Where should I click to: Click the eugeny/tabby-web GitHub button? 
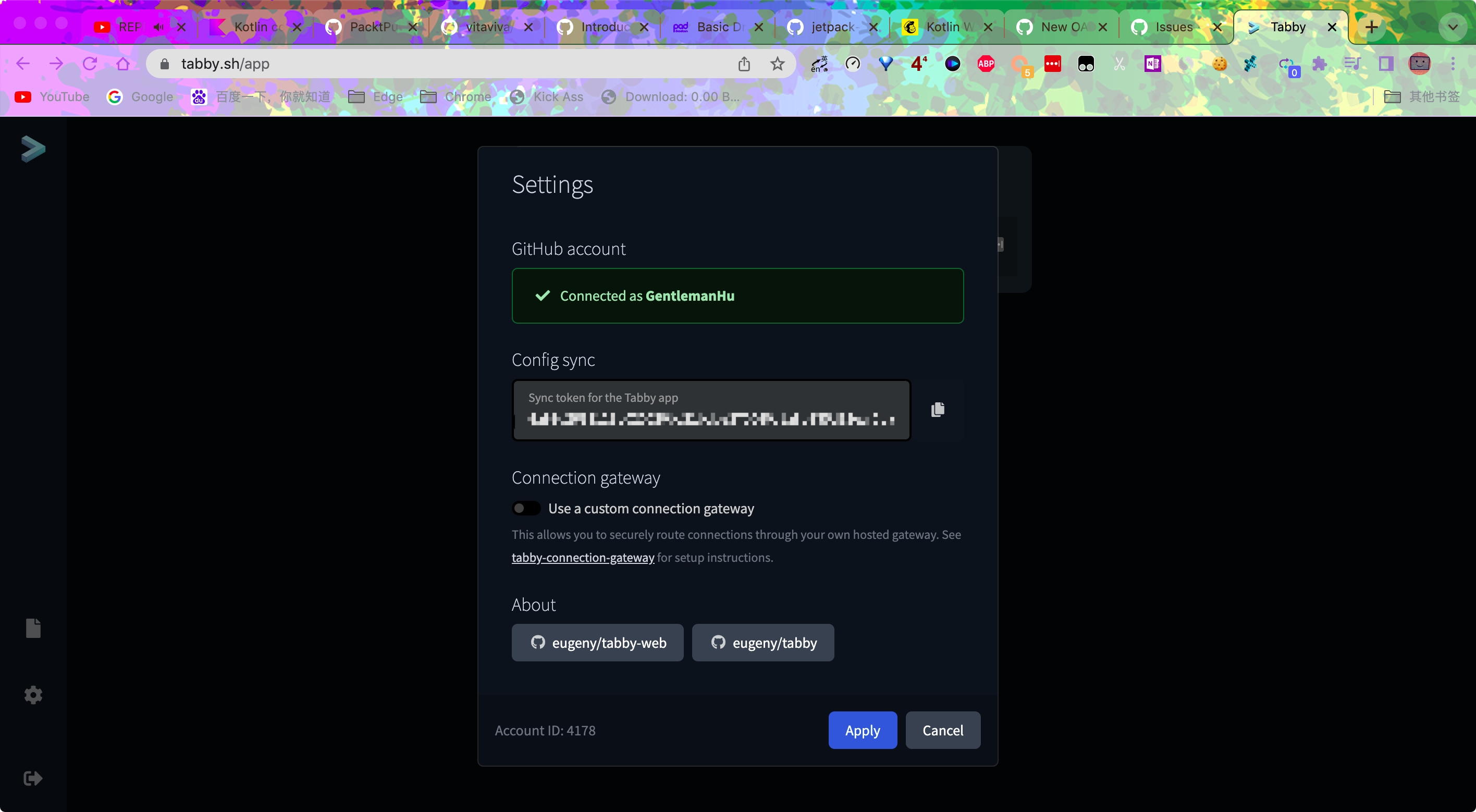597,643
